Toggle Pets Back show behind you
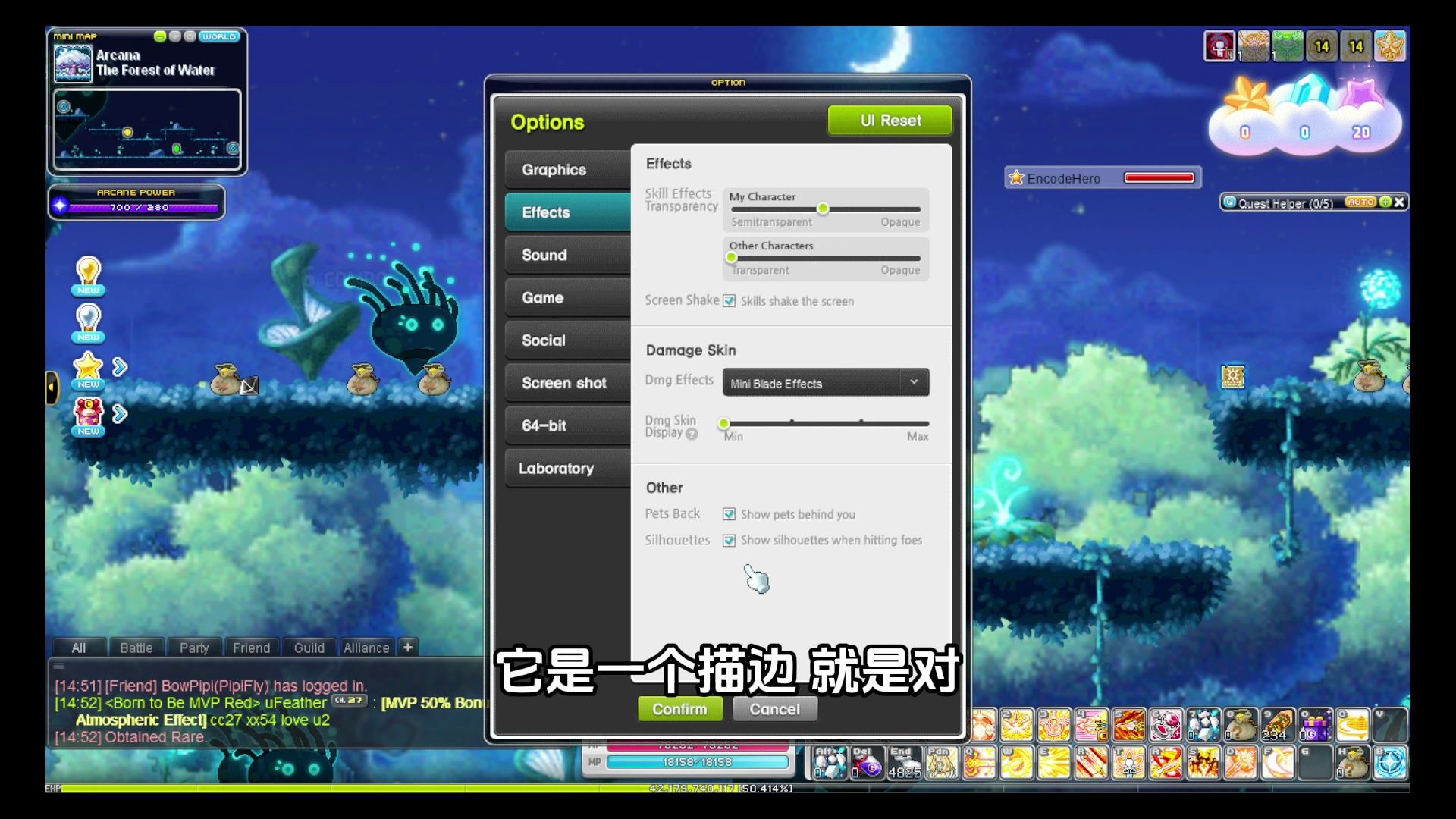Screen dimensions: 1456x819 [728, 514]
